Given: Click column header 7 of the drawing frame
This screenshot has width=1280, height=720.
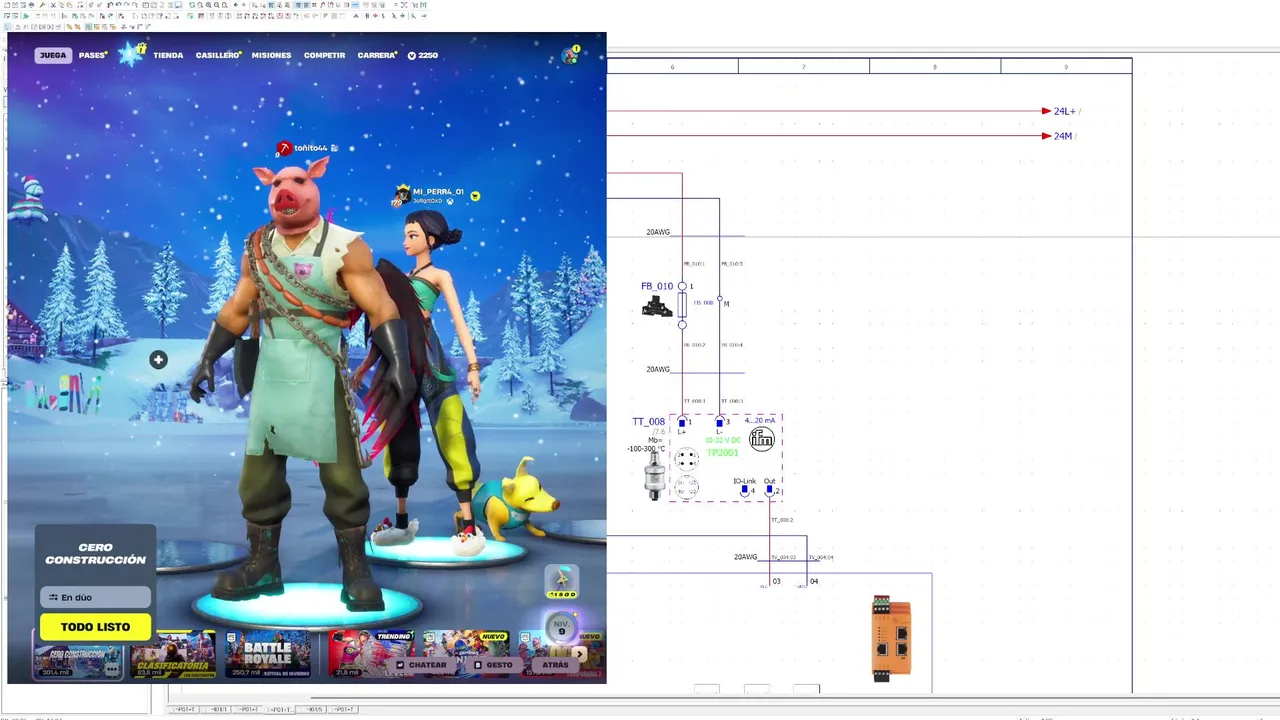Looking at the screenshot, I should pos(803,66).
